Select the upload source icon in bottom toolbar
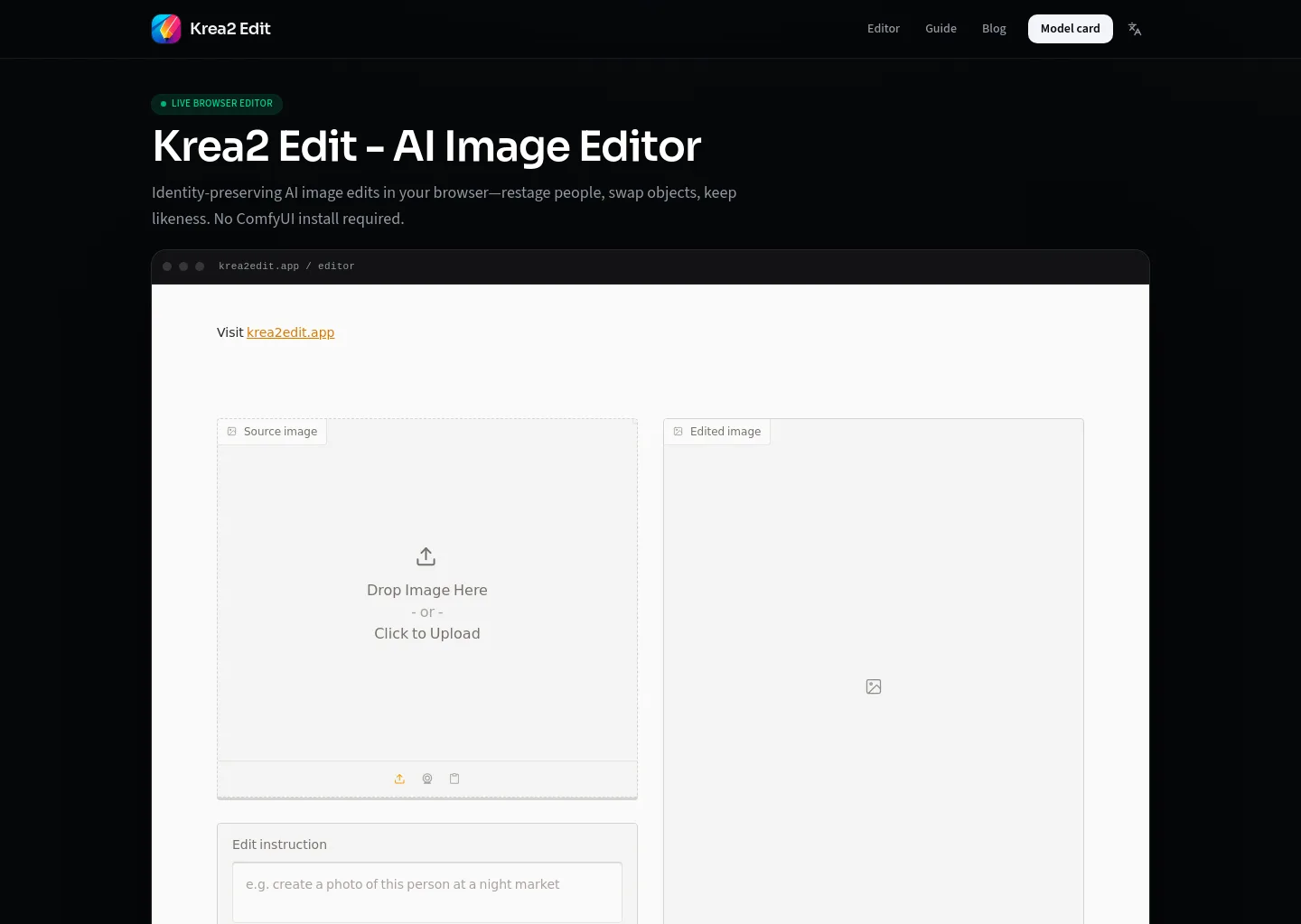 click(x=399, y=779)
